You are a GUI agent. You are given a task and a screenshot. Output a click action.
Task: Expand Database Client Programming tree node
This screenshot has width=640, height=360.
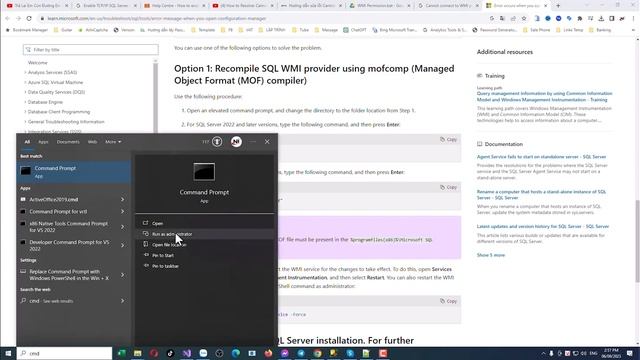(x=25, y=111)
